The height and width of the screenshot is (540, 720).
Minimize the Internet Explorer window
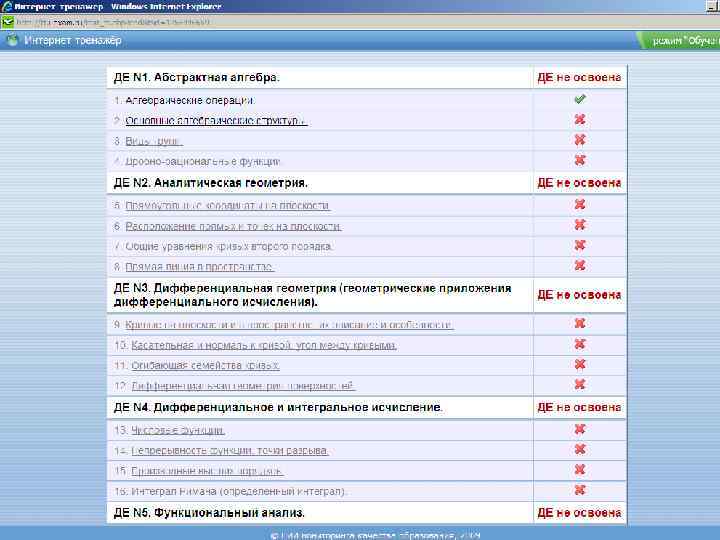tap(713, 6)
